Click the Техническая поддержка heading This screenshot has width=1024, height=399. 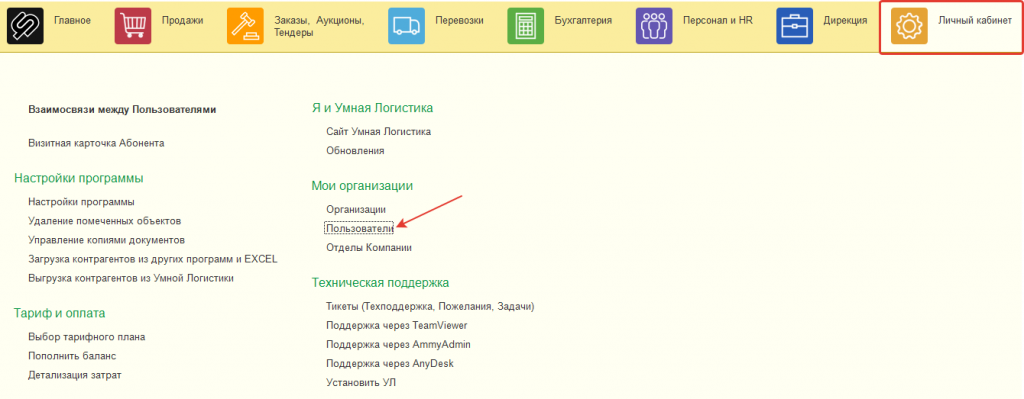[380, 283]
